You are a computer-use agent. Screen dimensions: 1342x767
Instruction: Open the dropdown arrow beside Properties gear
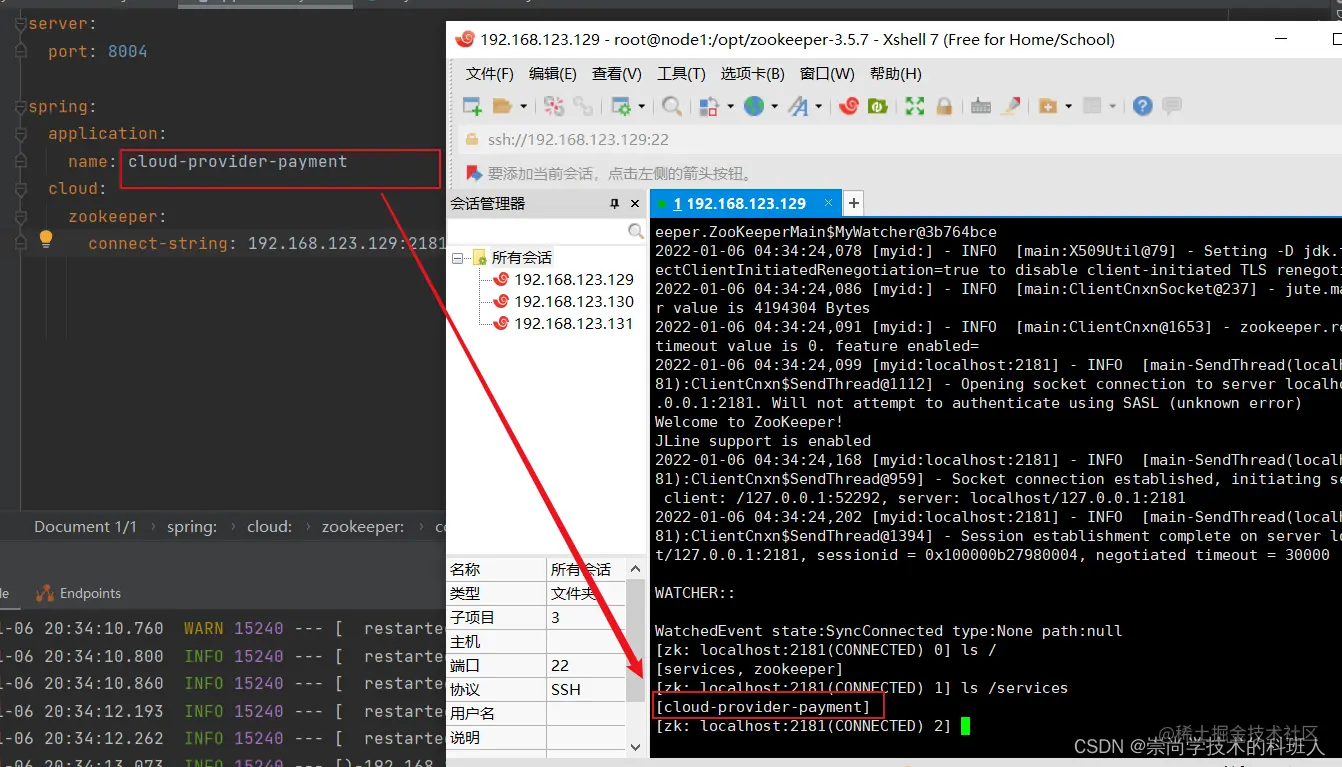coord(641,106)
